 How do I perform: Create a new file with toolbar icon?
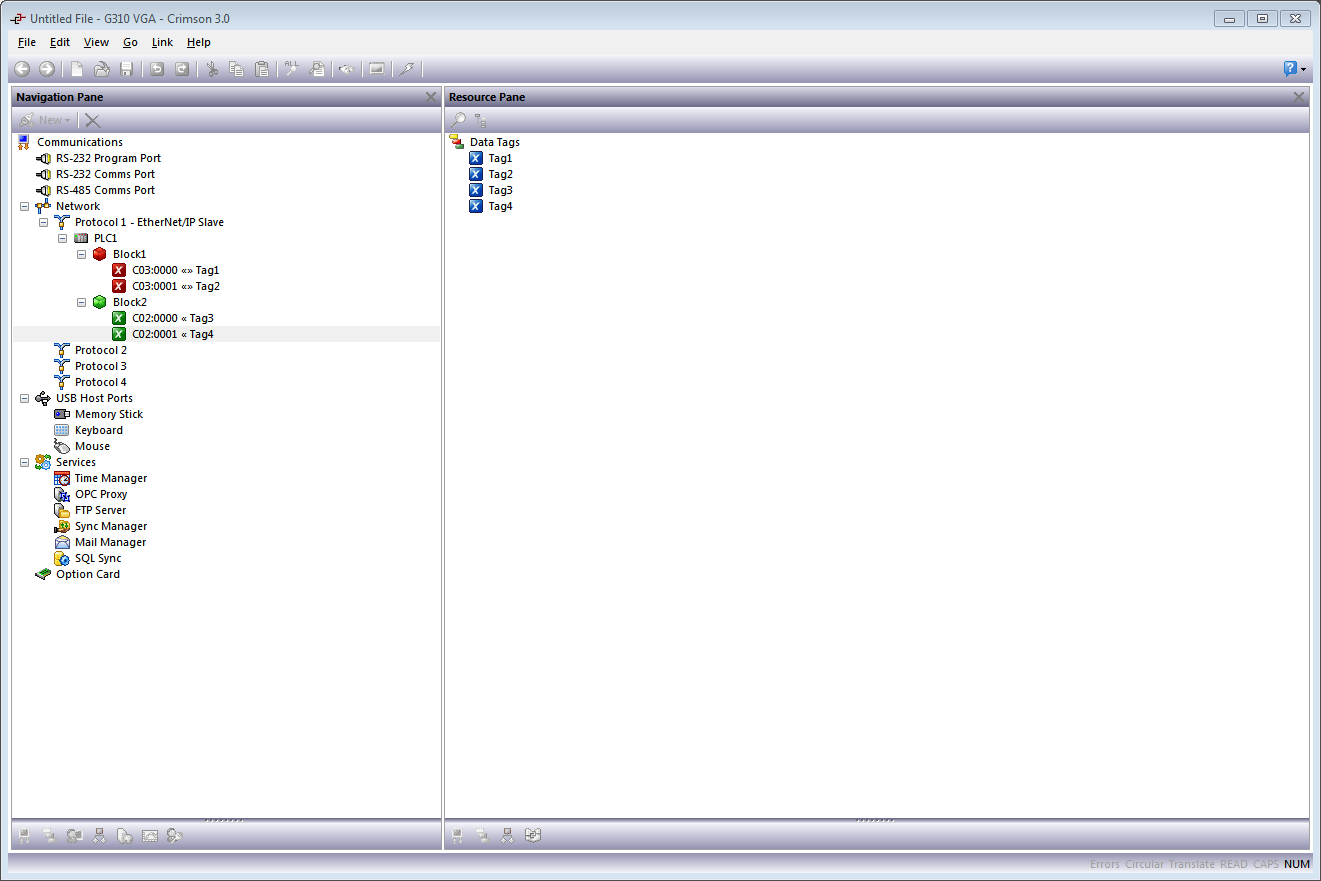[77, 69]
